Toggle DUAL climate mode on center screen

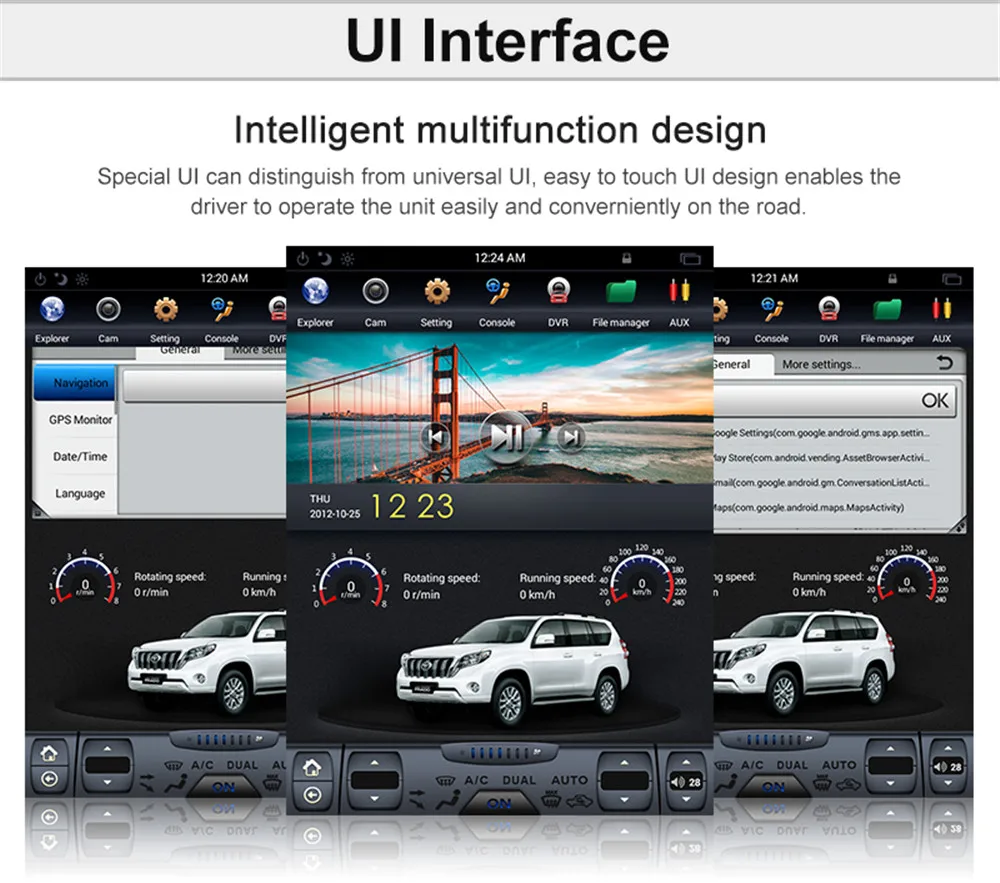pyautogui.click(x=519, y=780)
